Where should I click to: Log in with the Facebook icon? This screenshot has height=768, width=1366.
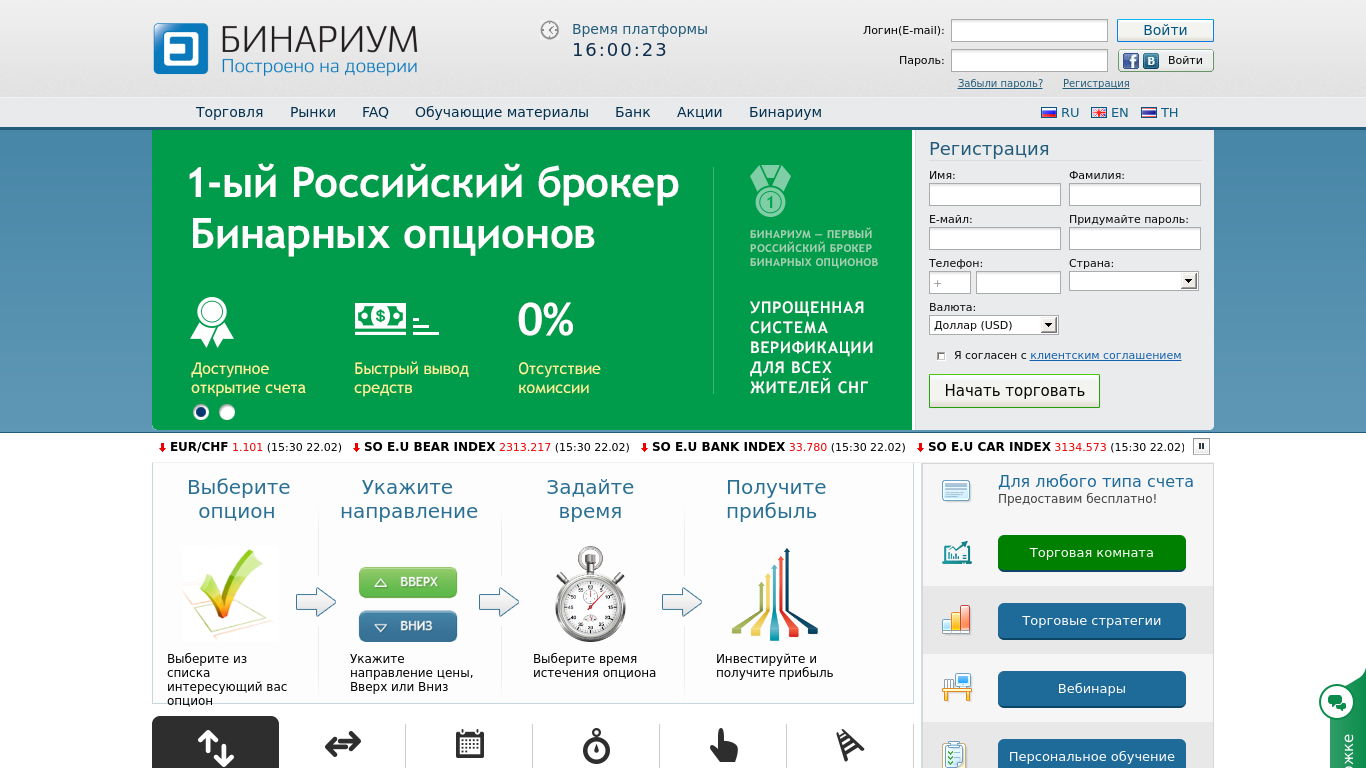coord(1131,61)
